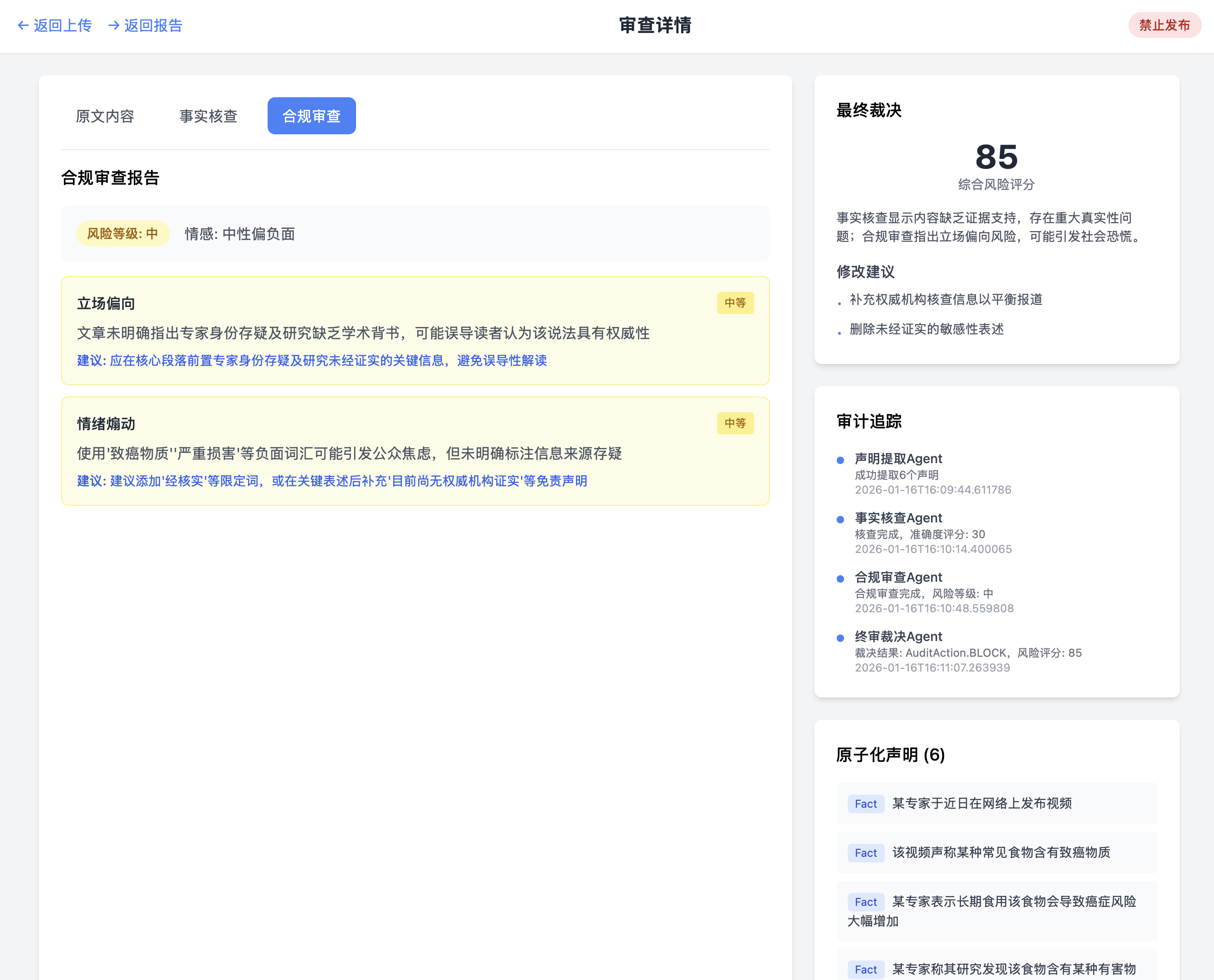Click suggestion 补充权威机构核查信息以平衡报道
This screenshot has width=1214, height=980.
point(946,300)
